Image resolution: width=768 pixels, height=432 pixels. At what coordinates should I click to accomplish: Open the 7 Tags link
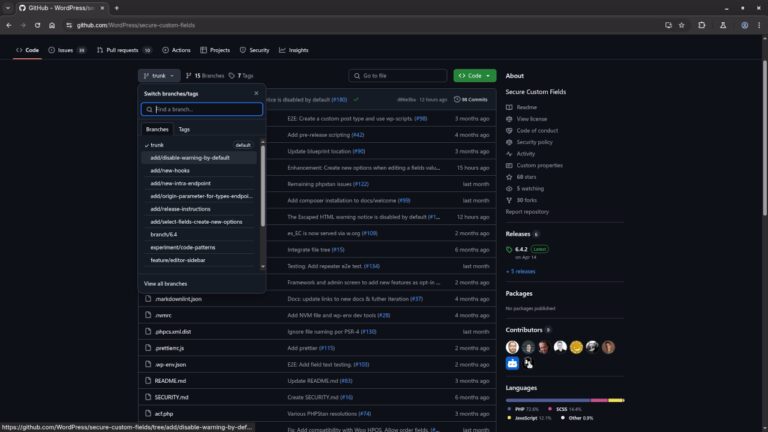point(241,76)
